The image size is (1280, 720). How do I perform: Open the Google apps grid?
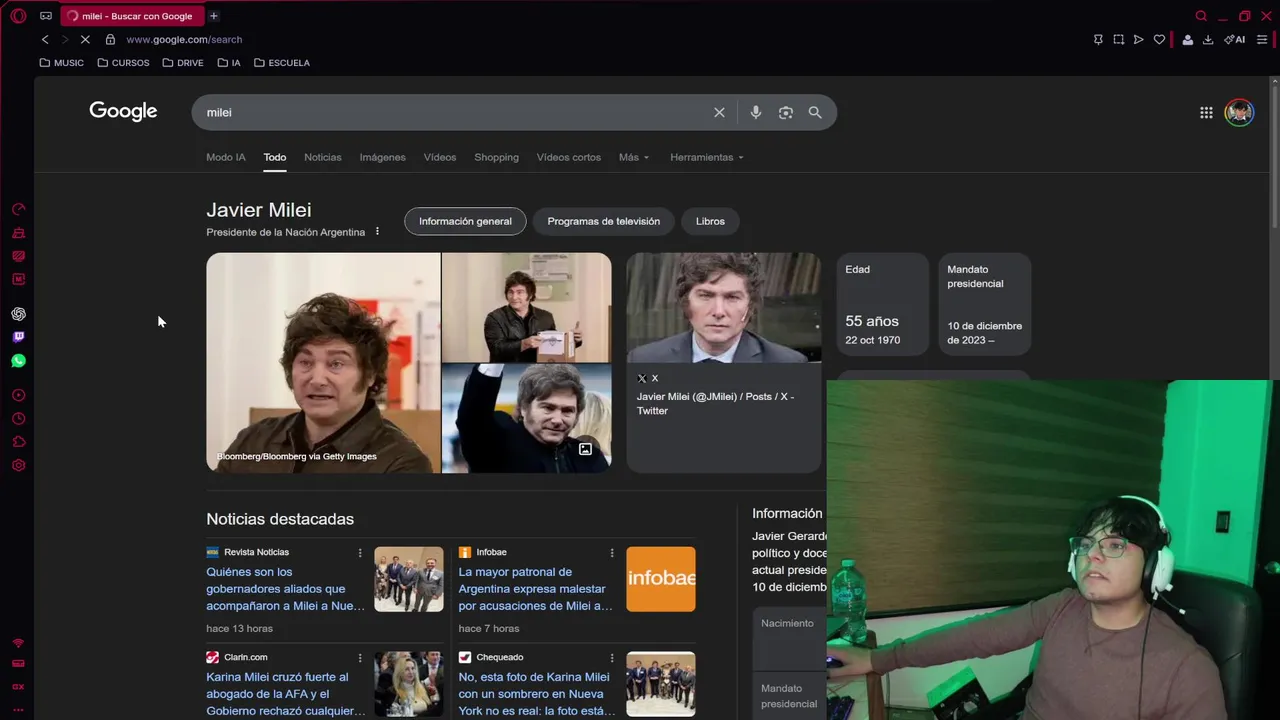point(1206,112)
